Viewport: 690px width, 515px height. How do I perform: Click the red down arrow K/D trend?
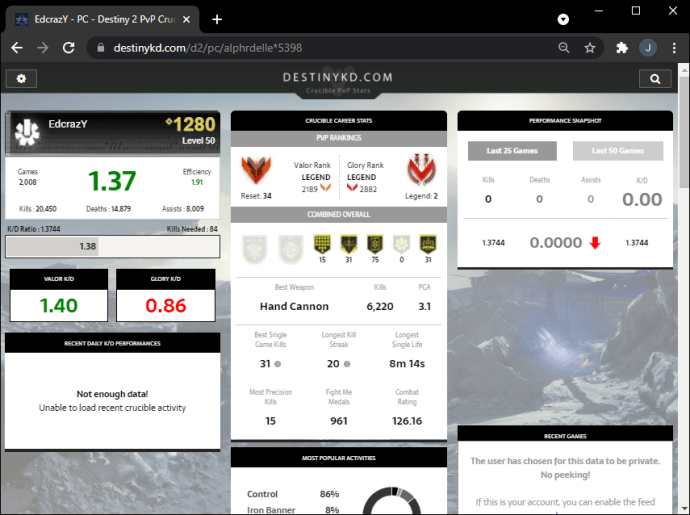tap(595, 243)
